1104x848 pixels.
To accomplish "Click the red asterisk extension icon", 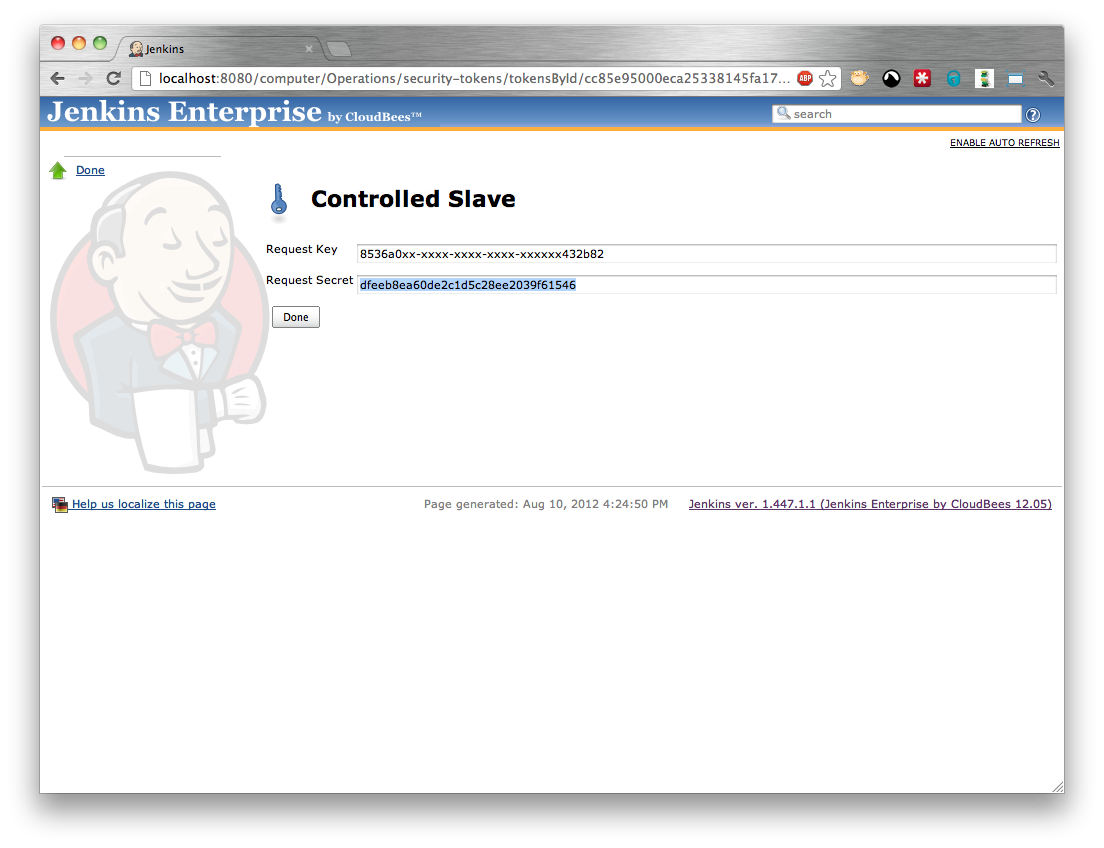I will 922,78.
